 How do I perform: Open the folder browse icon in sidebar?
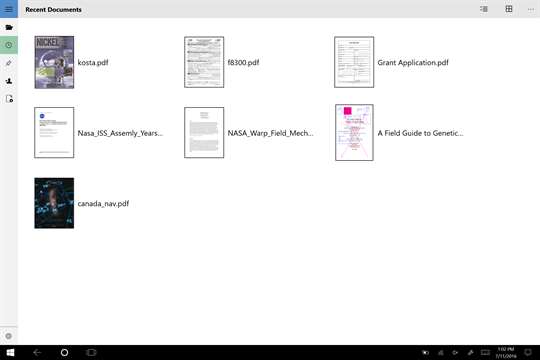point(9,27)
